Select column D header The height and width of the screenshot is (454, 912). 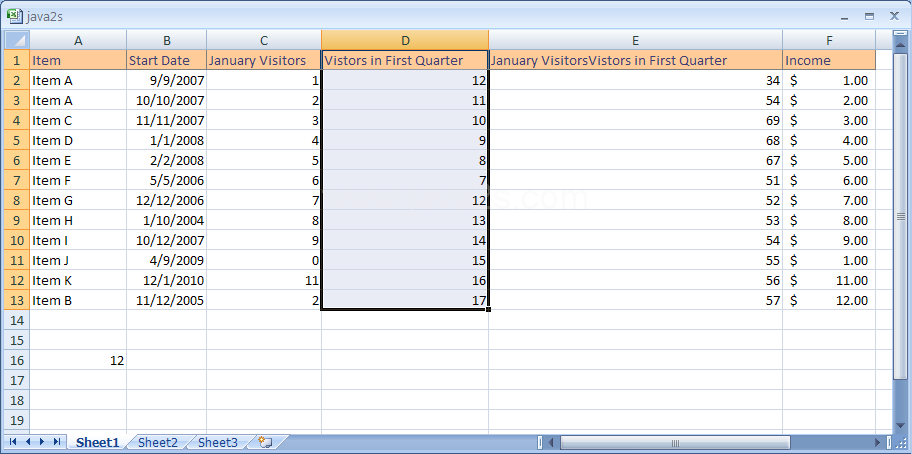pyautogui.click(x=405, y=40)
